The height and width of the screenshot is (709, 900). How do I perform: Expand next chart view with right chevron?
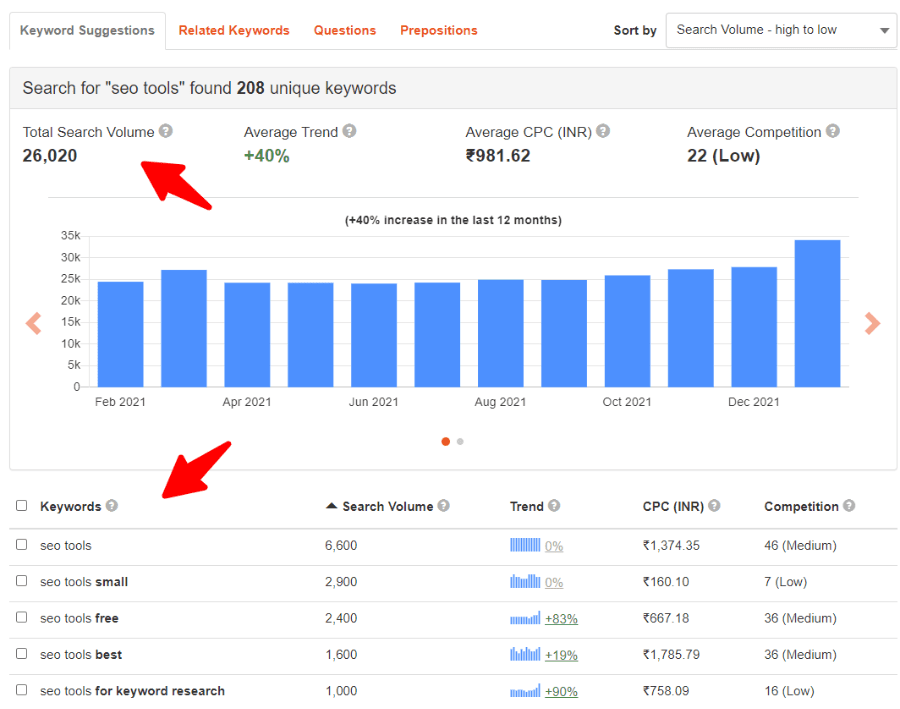[872, 323]
